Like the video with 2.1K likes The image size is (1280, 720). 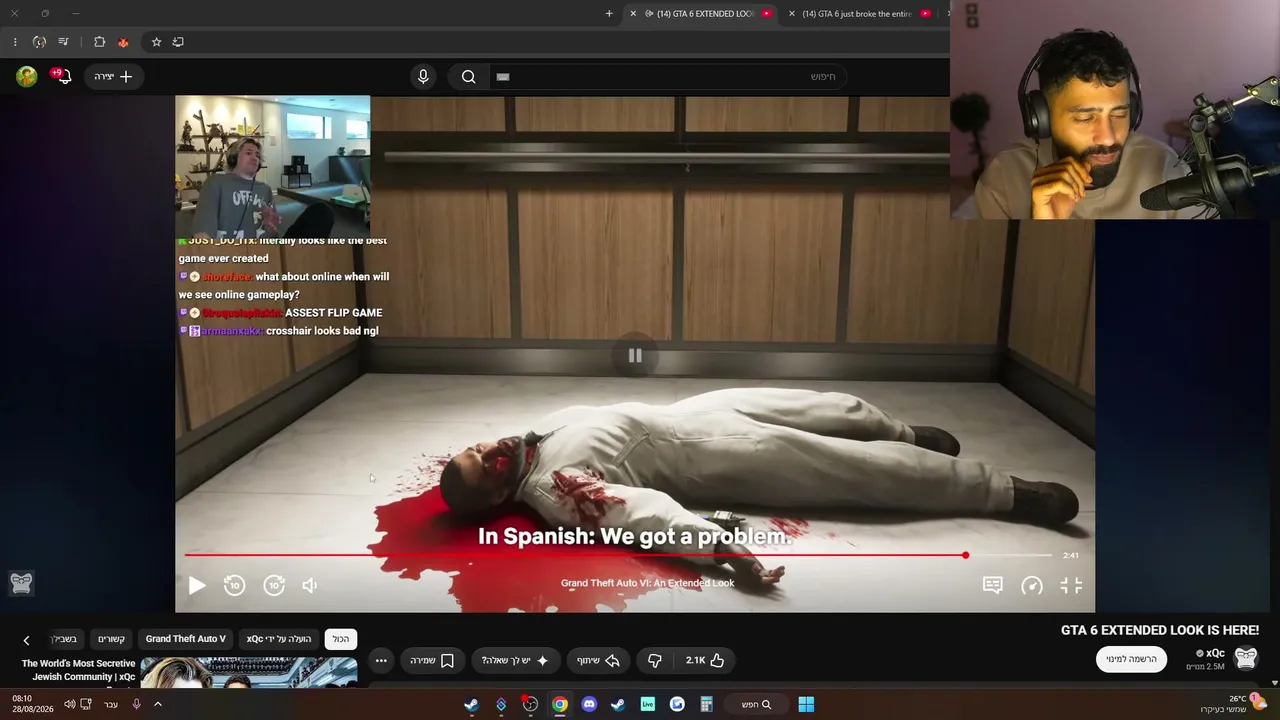[x=705, y=660]
